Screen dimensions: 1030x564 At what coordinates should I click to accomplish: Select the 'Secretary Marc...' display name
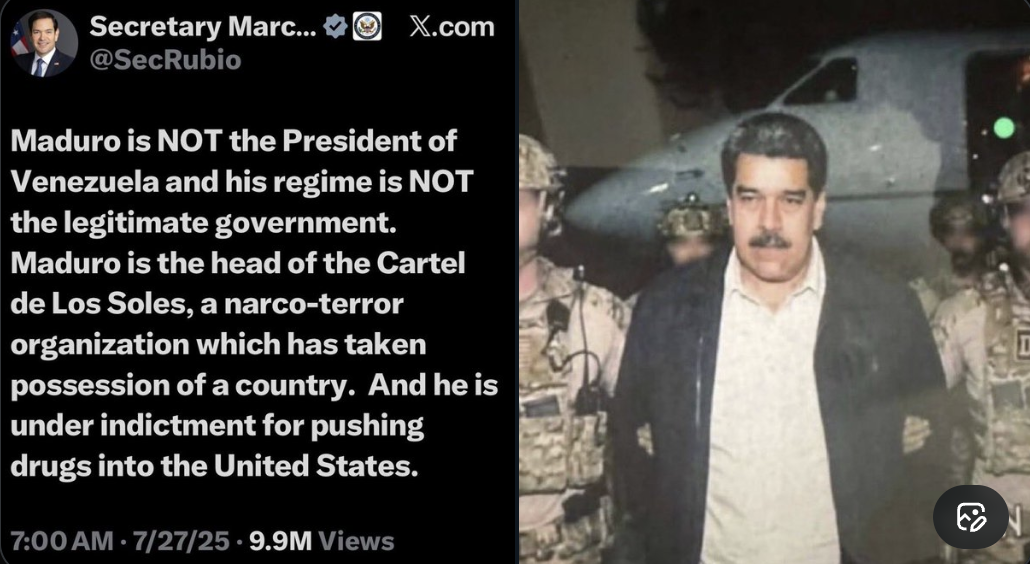click(x=202, y=26)
